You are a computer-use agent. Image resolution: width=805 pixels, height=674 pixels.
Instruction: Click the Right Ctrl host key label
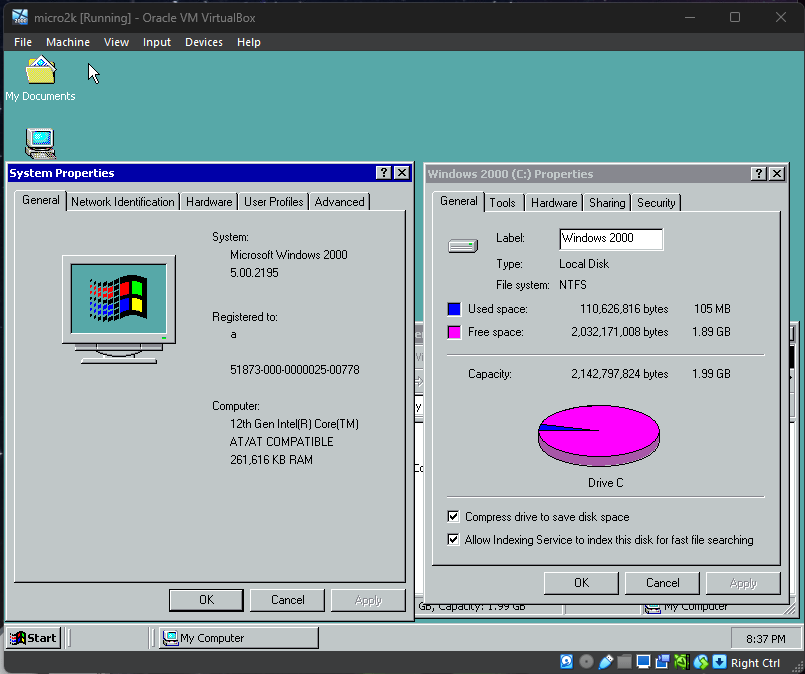pos(755,663)
